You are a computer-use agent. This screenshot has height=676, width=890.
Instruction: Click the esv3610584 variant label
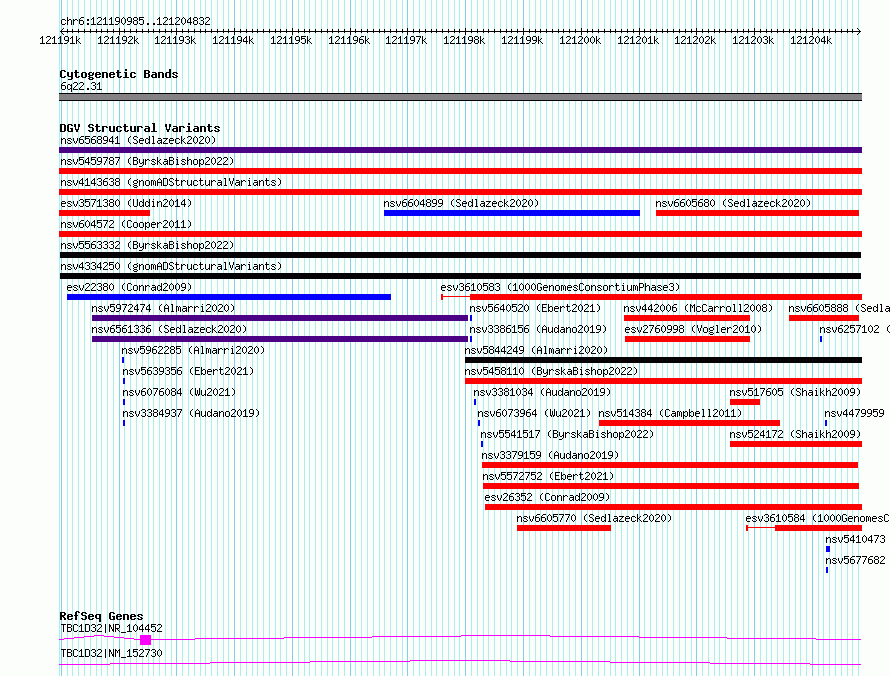pyautogui.click(x=817, y=518)
